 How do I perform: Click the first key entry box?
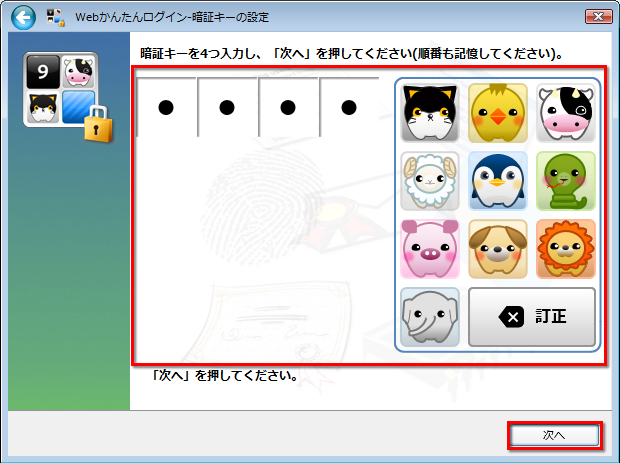[166, 107]
